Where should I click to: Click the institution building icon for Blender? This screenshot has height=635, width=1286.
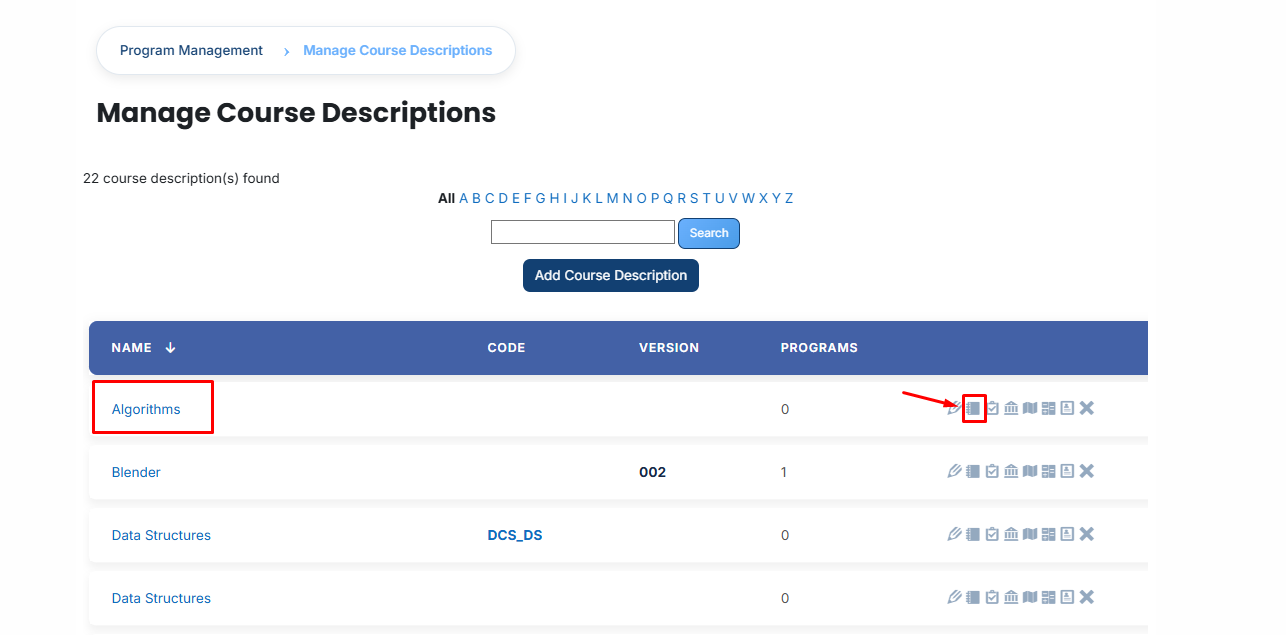1011,471
